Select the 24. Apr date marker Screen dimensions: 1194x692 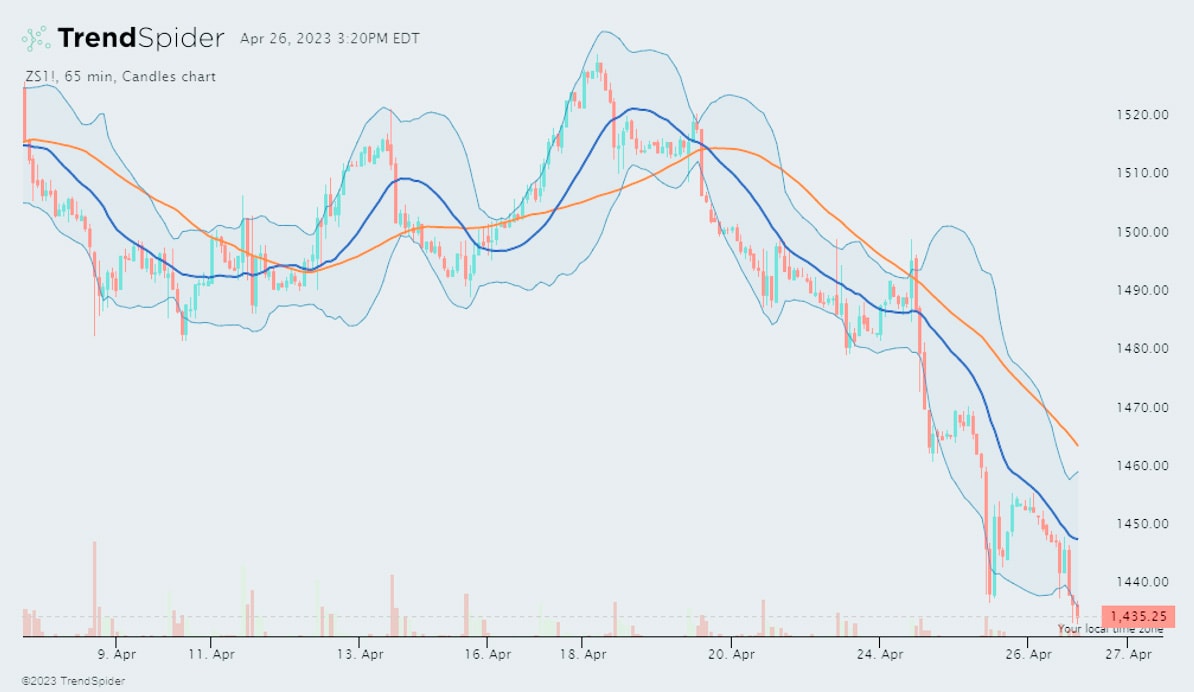pyautogui.click(x=880, y=655)
